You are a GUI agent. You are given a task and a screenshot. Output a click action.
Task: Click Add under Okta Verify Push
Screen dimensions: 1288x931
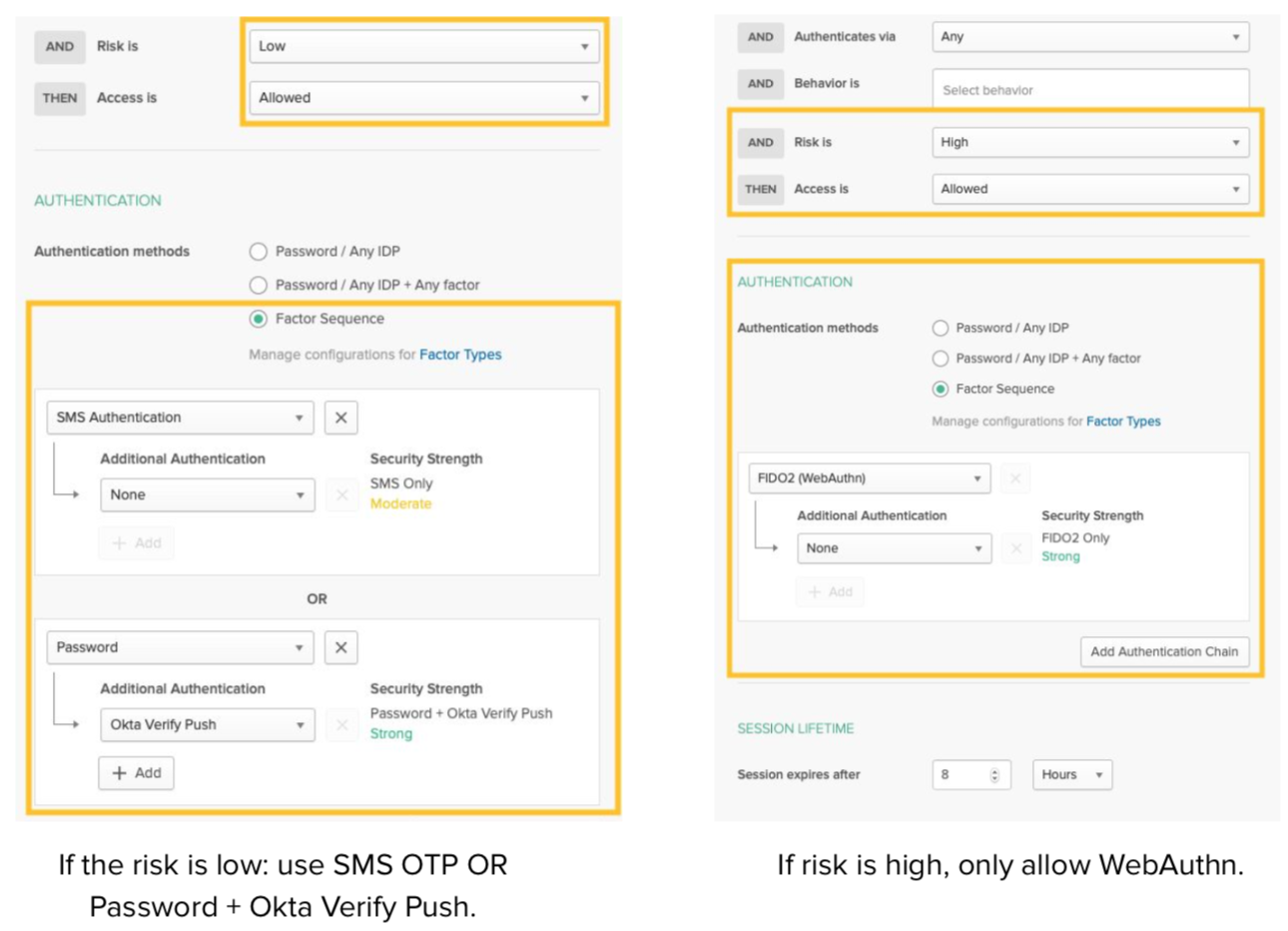[x=136, y=772]
